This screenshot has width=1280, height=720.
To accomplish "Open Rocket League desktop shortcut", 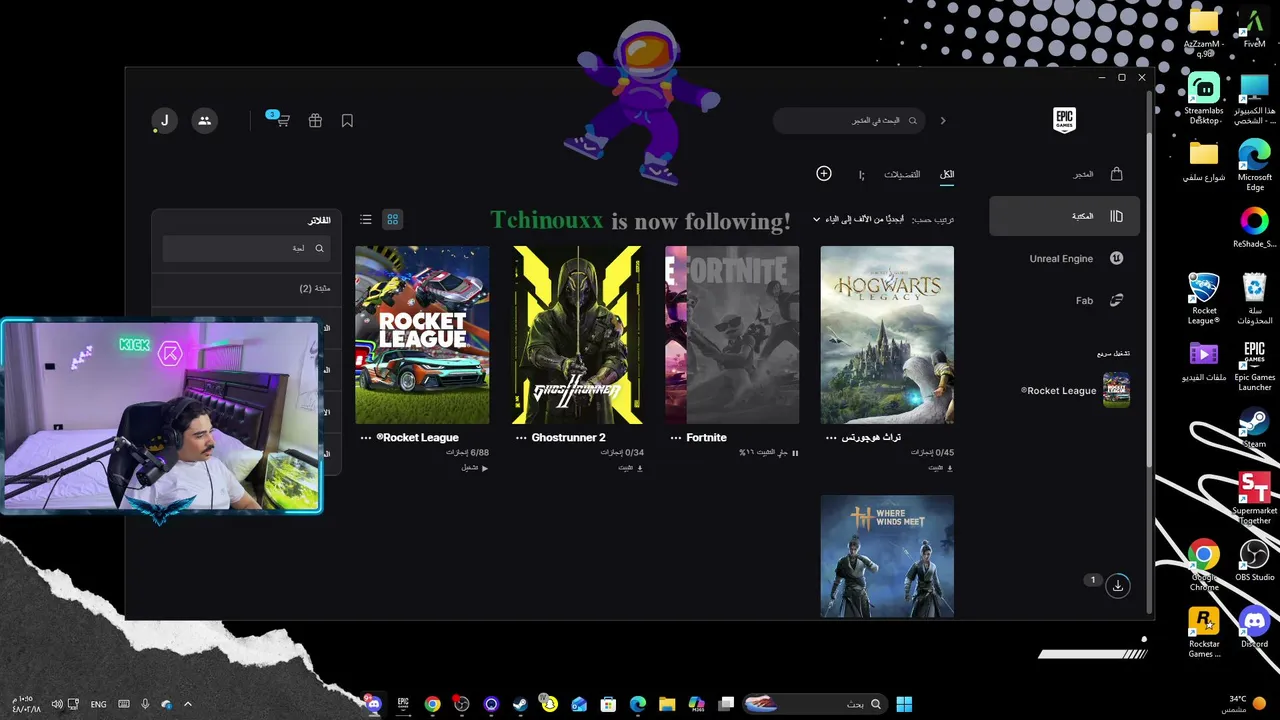I will (1204, 298).
